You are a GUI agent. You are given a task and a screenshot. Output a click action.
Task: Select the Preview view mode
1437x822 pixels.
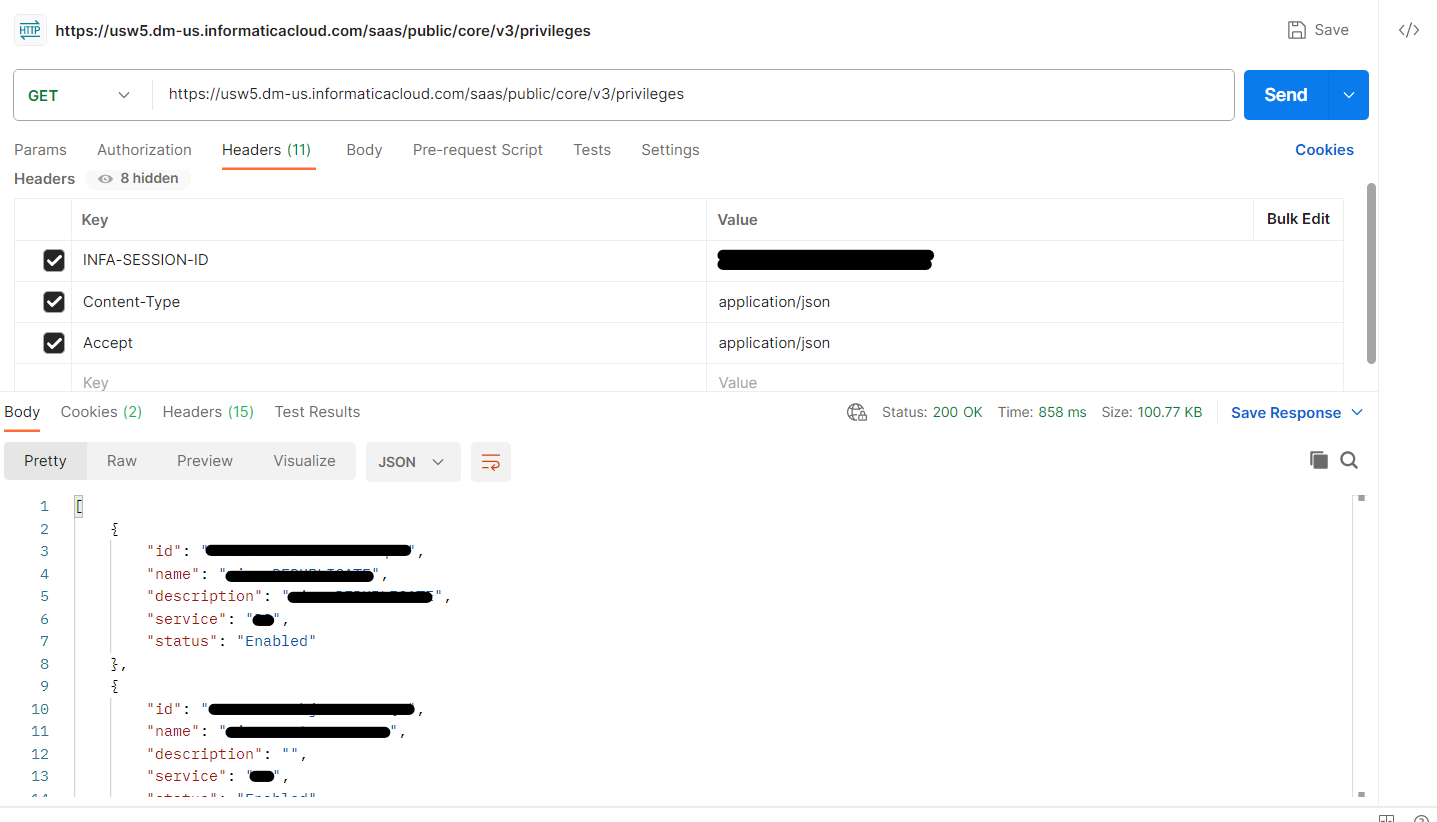pyautogui.click(x=205, y=461)
